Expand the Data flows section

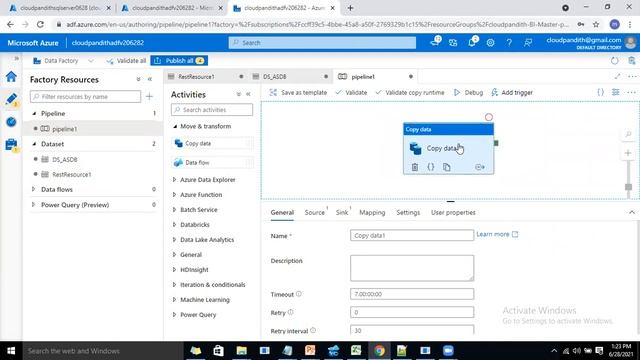click(x=34, y=189)
